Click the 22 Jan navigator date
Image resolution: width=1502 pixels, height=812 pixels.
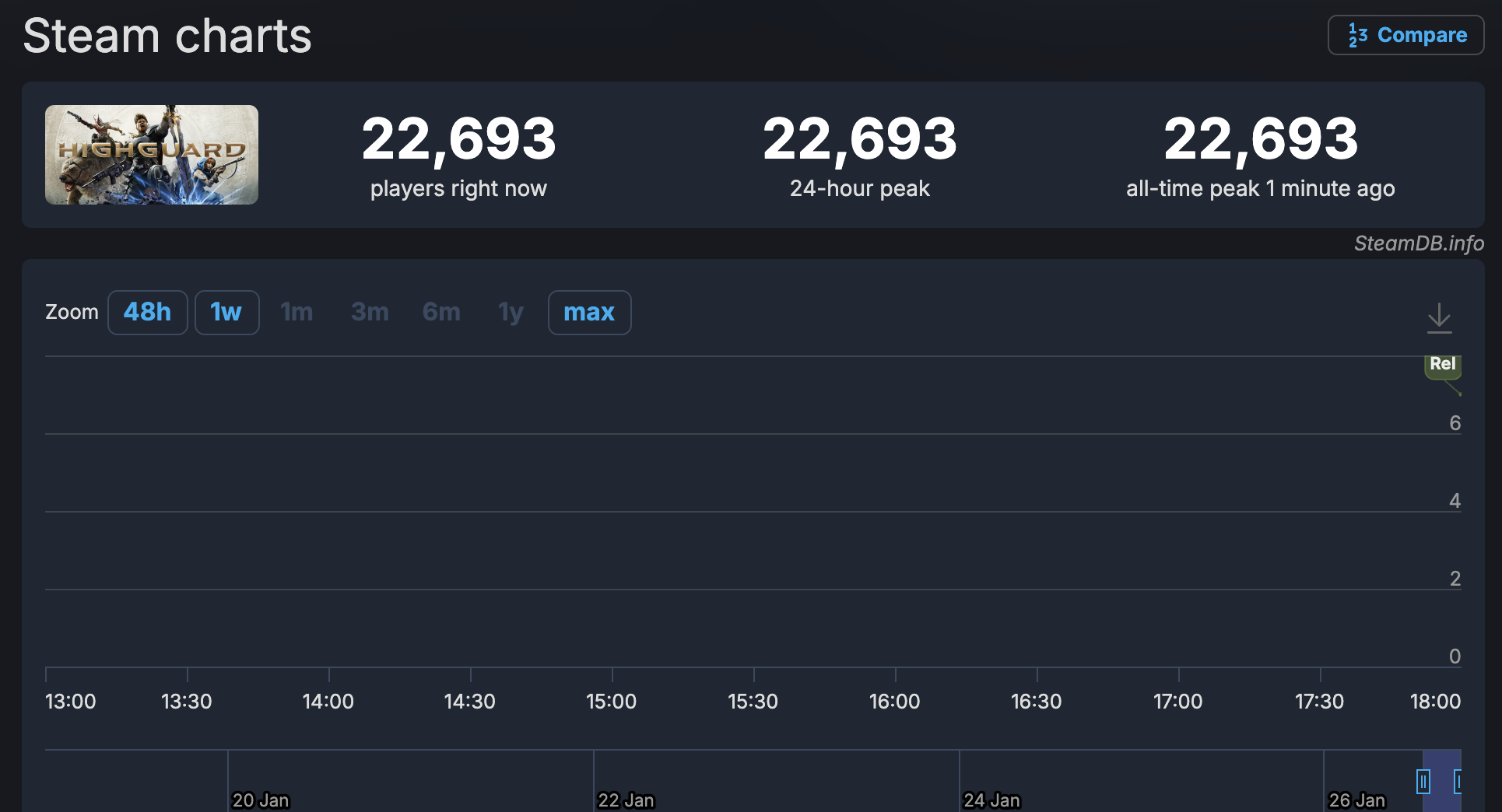(626, 800)
